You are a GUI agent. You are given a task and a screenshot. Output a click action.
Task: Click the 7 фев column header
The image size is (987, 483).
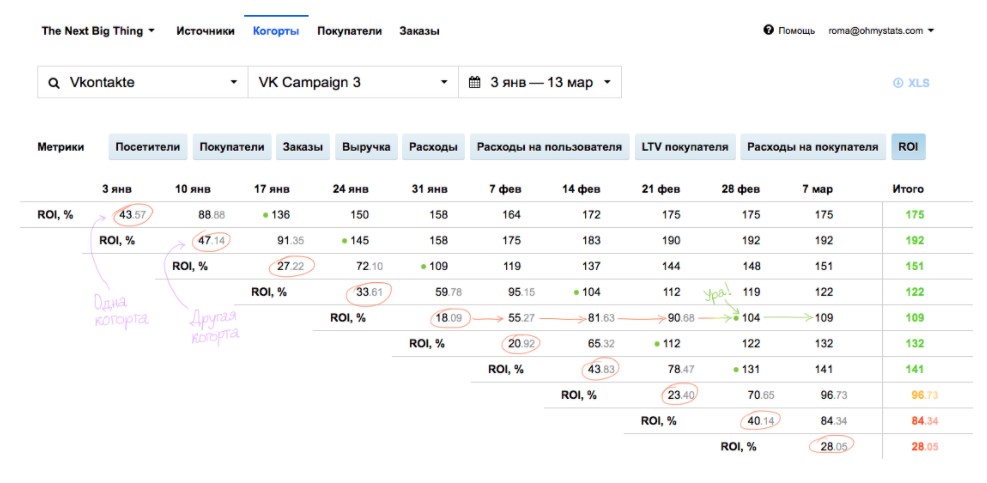[505, 189]
